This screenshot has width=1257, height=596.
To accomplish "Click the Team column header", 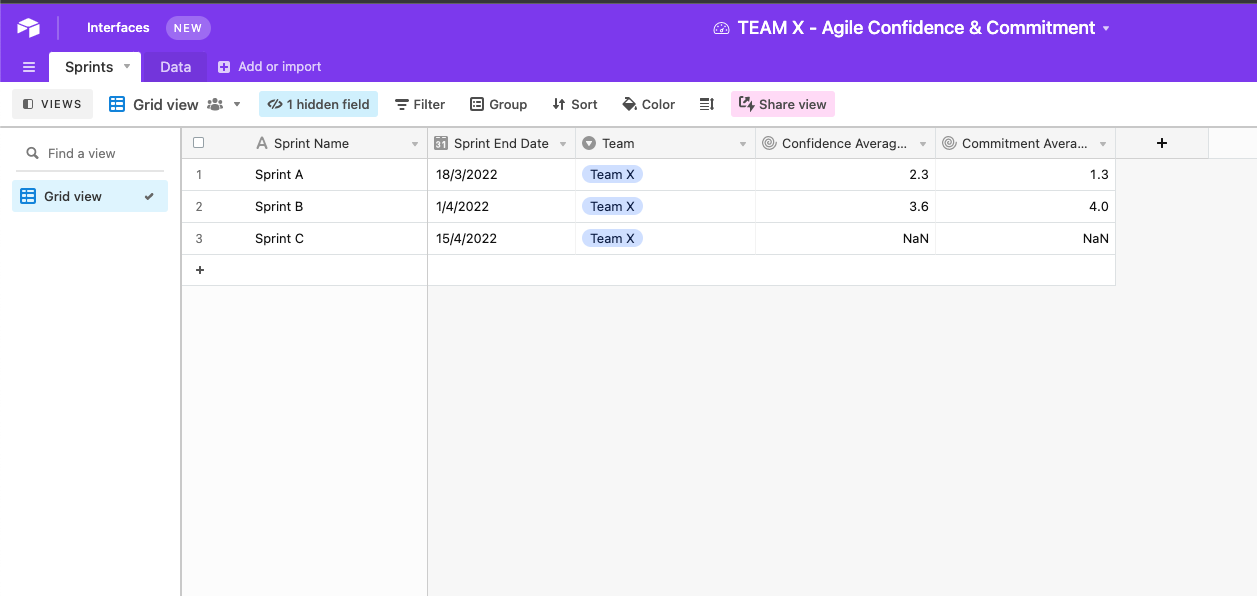I will 665,143.
